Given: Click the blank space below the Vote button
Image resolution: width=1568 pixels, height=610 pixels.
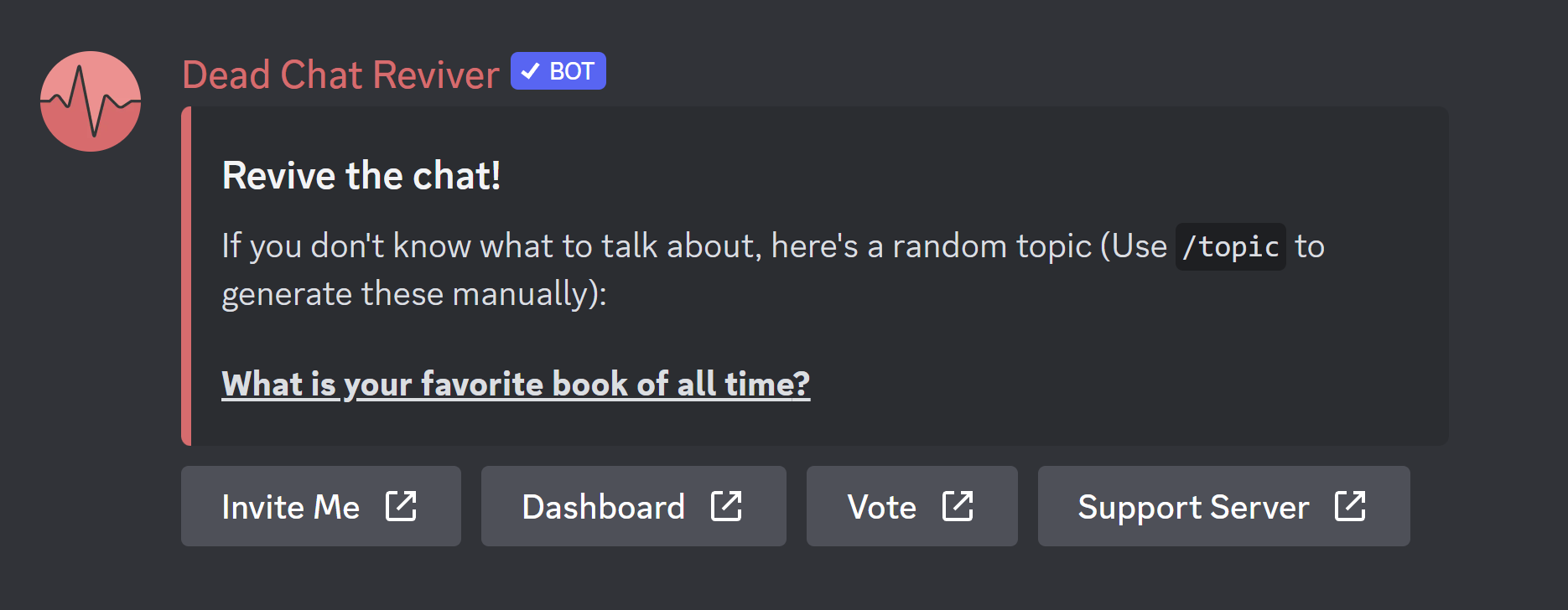Looking at the screenshot, I should 911,578.
